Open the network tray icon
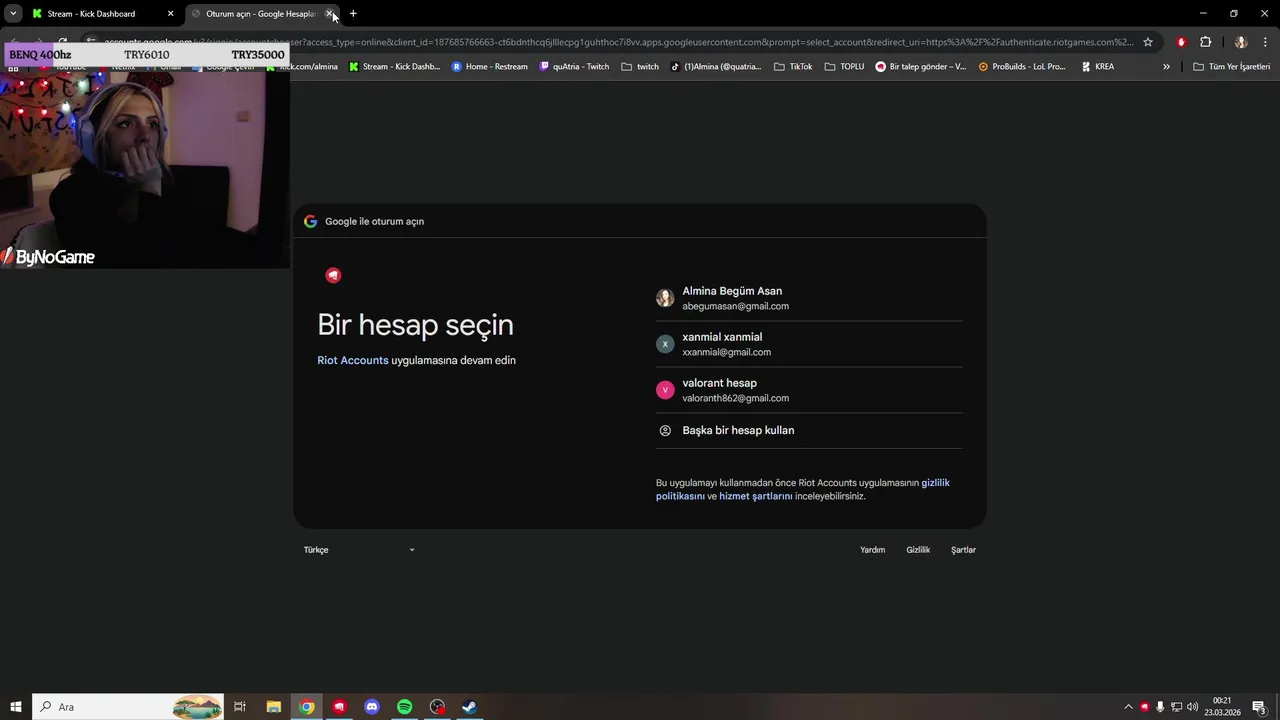Image resolution: width=1280 pixels, height=720 pixels. 1177,707
